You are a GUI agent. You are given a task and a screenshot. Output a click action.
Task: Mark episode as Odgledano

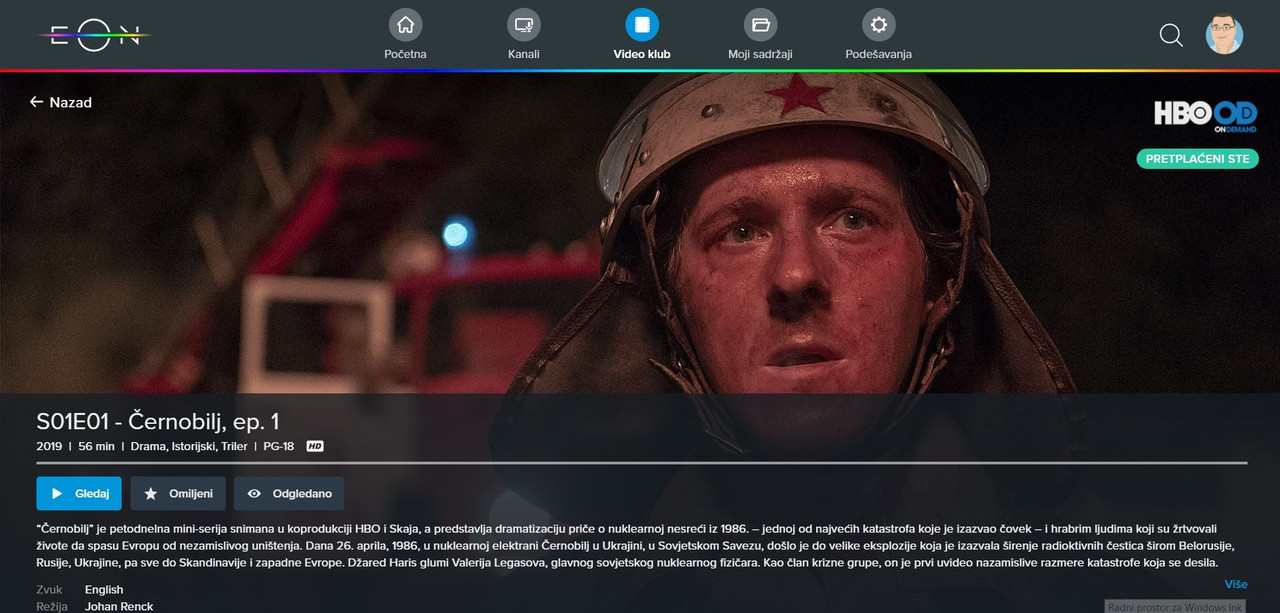click(289, 493)
